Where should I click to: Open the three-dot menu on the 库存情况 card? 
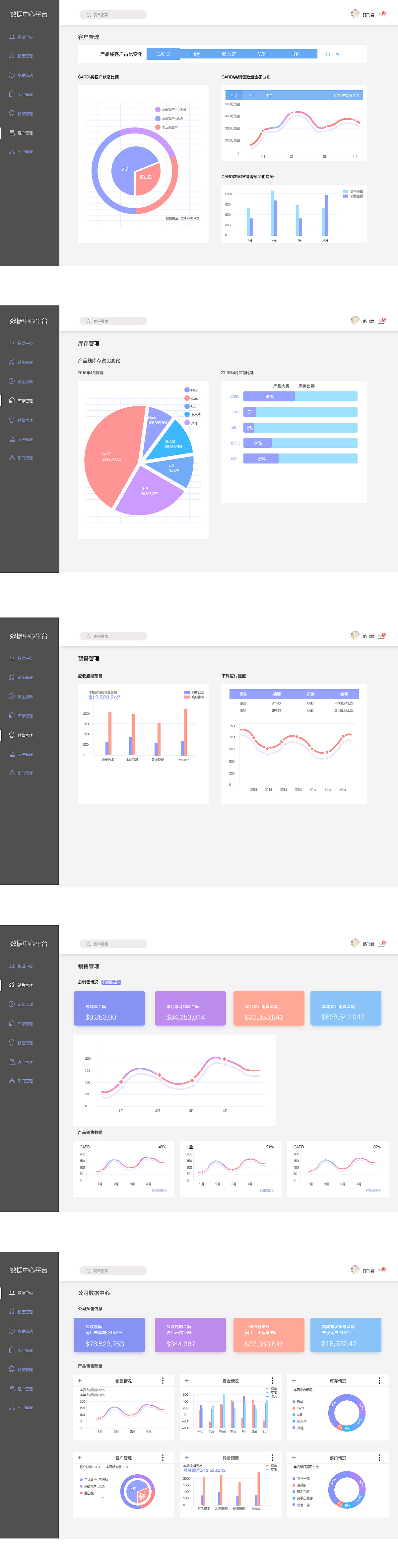pos(379,1380)
